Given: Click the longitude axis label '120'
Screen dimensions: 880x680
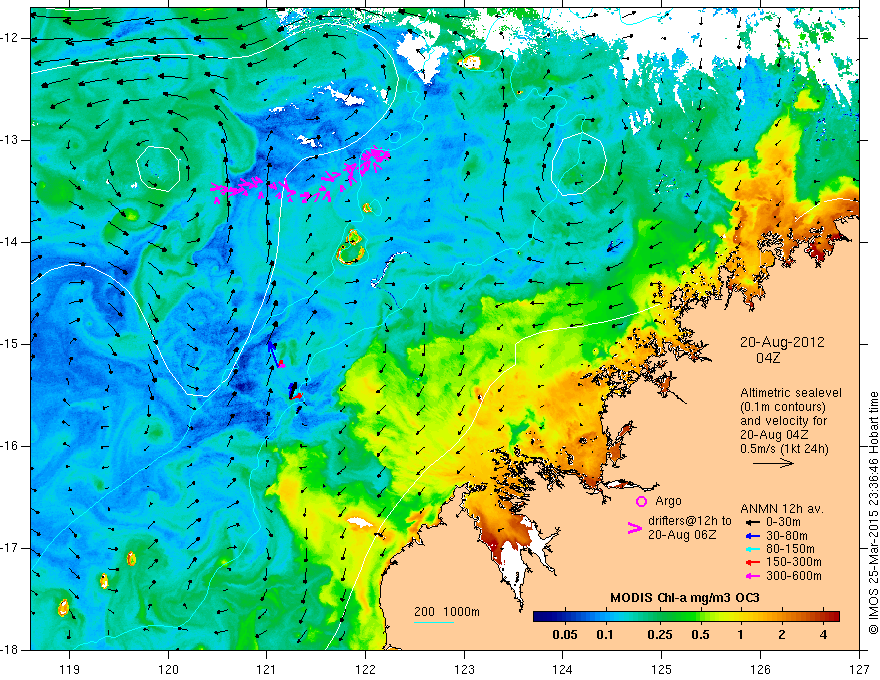Looking at the screenshot, I should [168, 669].
